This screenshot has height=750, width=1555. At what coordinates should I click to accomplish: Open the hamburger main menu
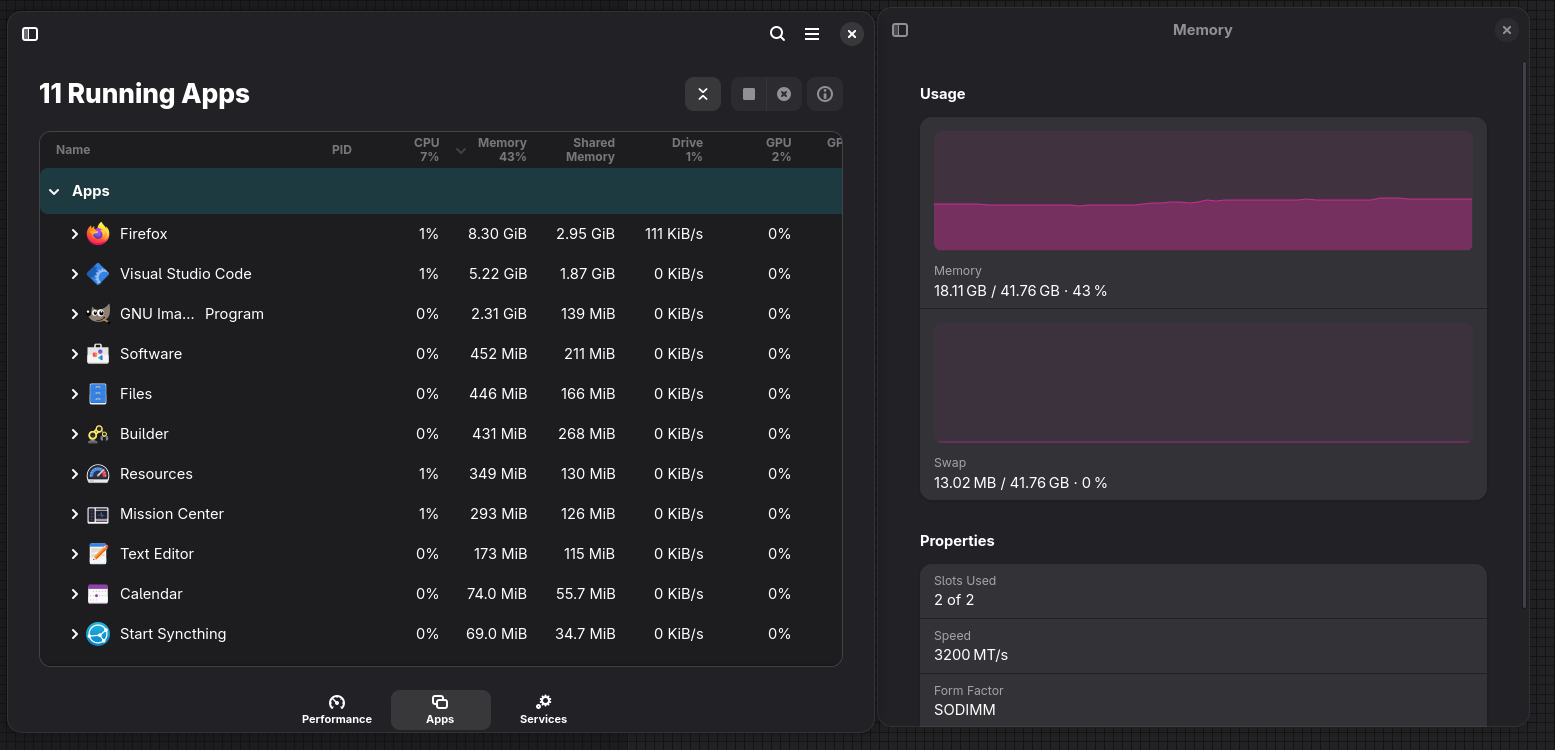pos(812,34)
